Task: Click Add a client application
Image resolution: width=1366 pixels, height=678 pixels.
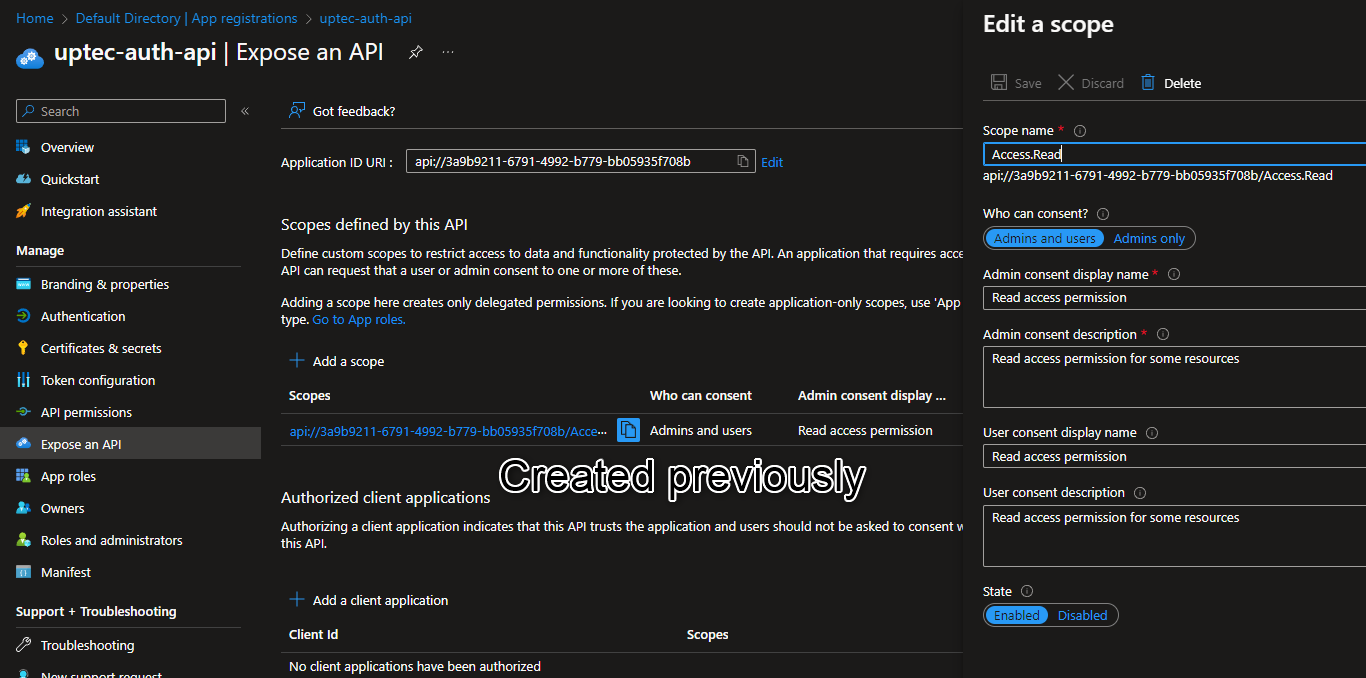Action: coord(369,600)
